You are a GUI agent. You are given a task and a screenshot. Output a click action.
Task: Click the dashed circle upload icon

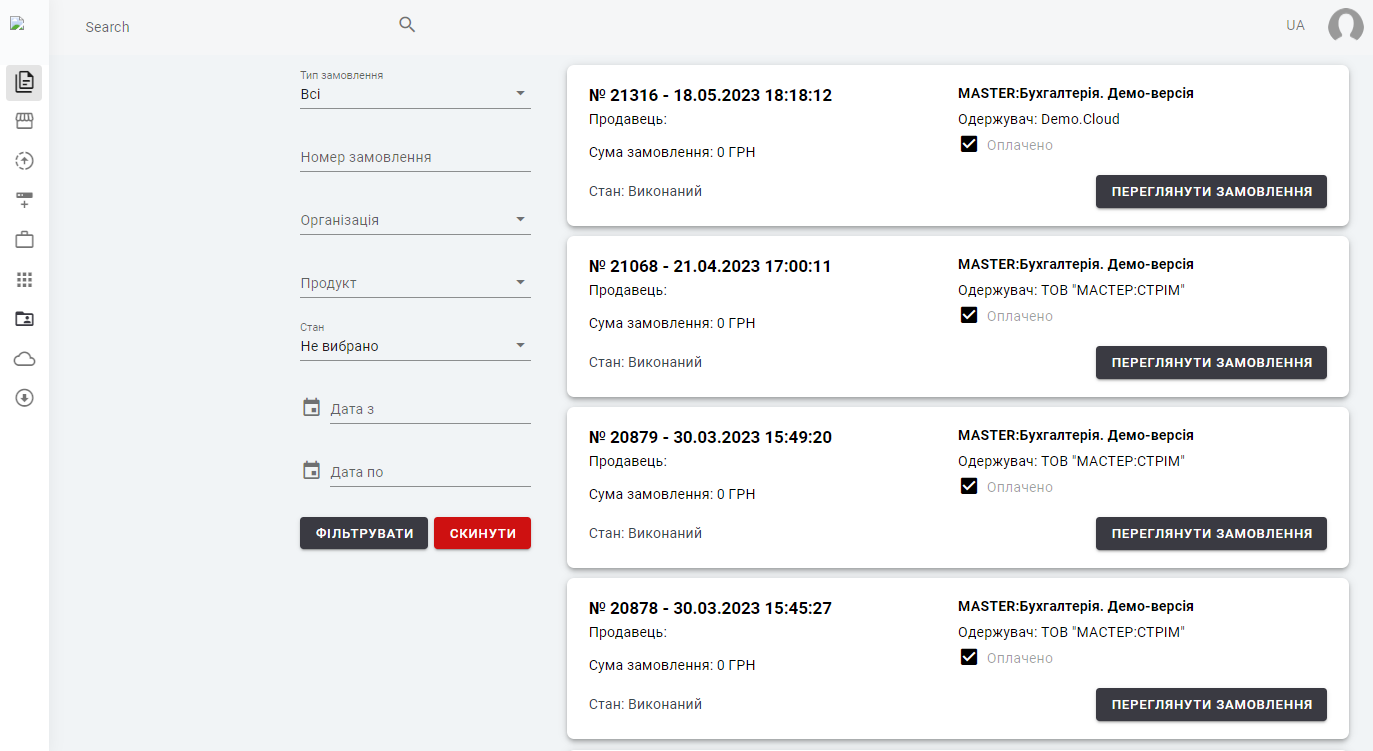pyautogui.click(x=24, y=161)
